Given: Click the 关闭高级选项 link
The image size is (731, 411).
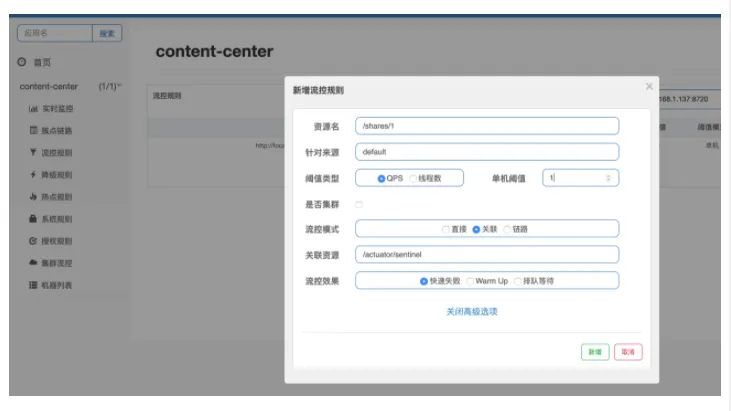Looking at the screenshot, I should tap(472, 311).
